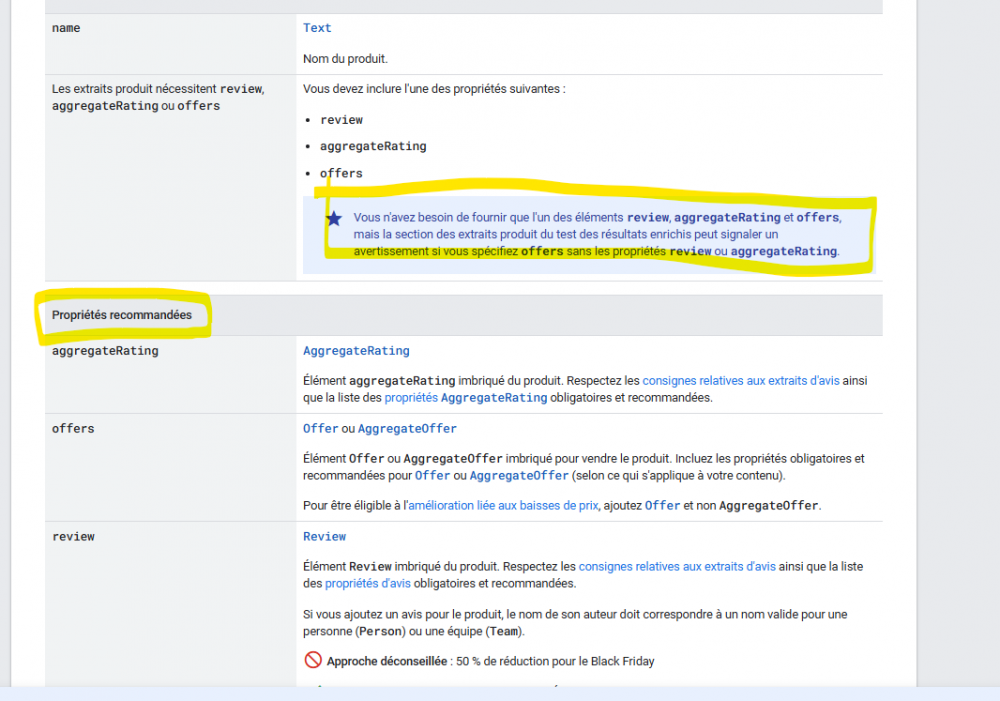The width and height of the screenshot is (1000, 701).
Task: Open the blue Text type link
Action: tap(317, 28)
